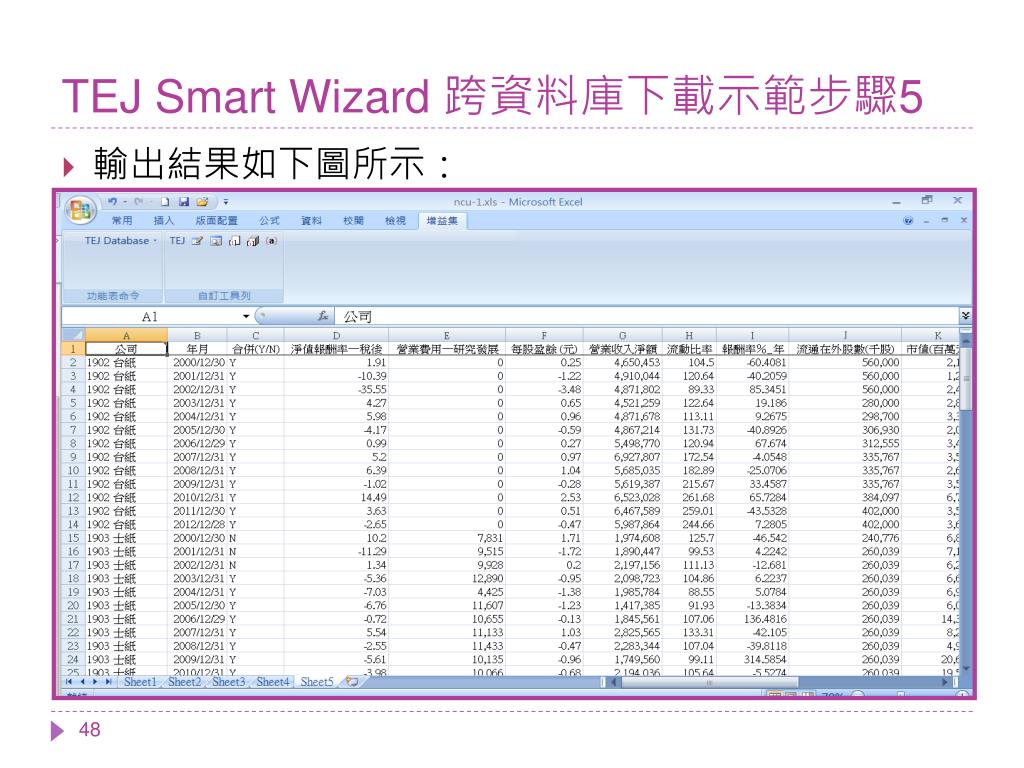Jump to first sheet with the sheet navigation arrow

tap(69, 682)
